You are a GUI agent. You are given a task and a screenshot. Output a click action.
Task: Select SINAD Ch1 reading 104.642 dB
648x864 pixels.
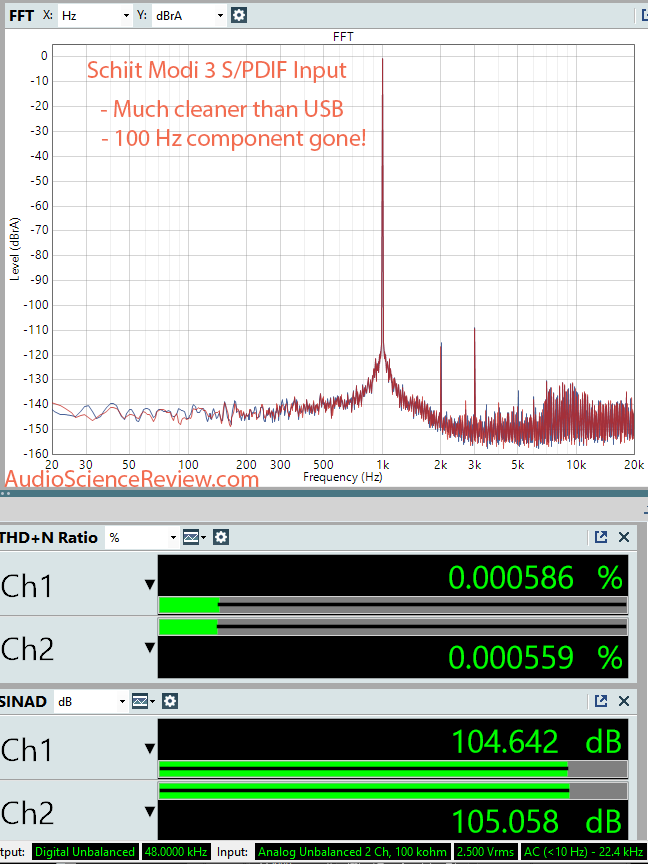pyautogui.click(x=537, y=742)
